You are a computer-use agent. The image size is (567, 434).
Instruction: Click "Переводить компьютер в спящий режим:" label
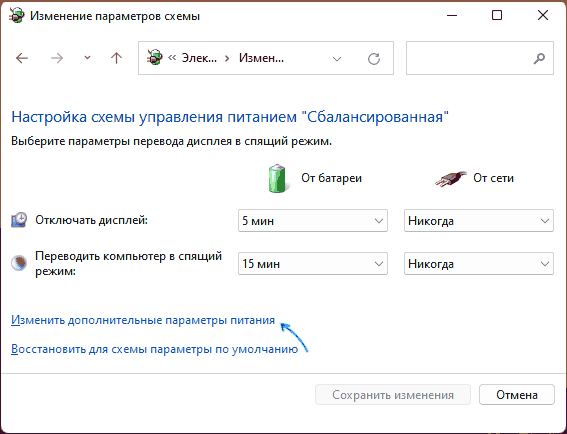click(128, 263)
